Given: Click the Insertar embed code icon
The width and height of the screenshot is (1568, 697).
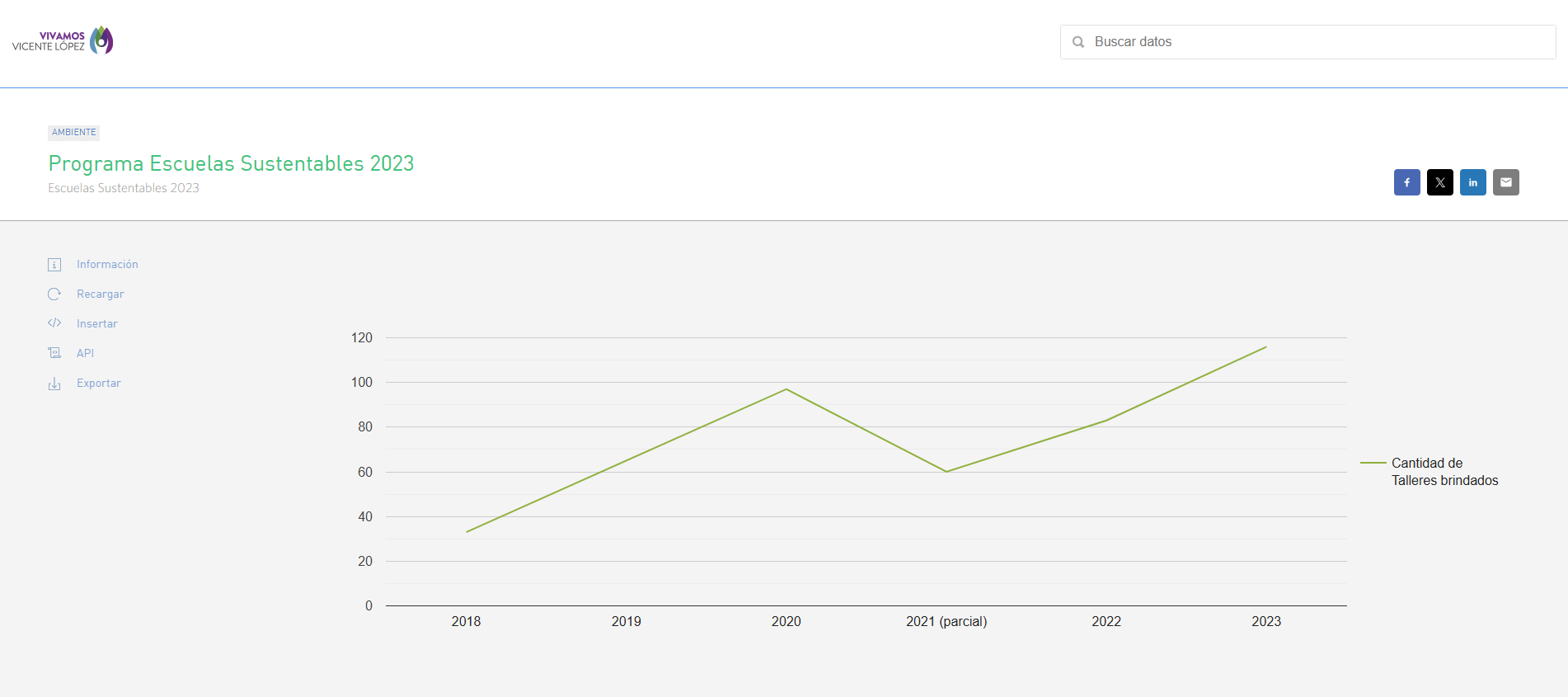Looking at the screenshot, I should pos(54,323).
